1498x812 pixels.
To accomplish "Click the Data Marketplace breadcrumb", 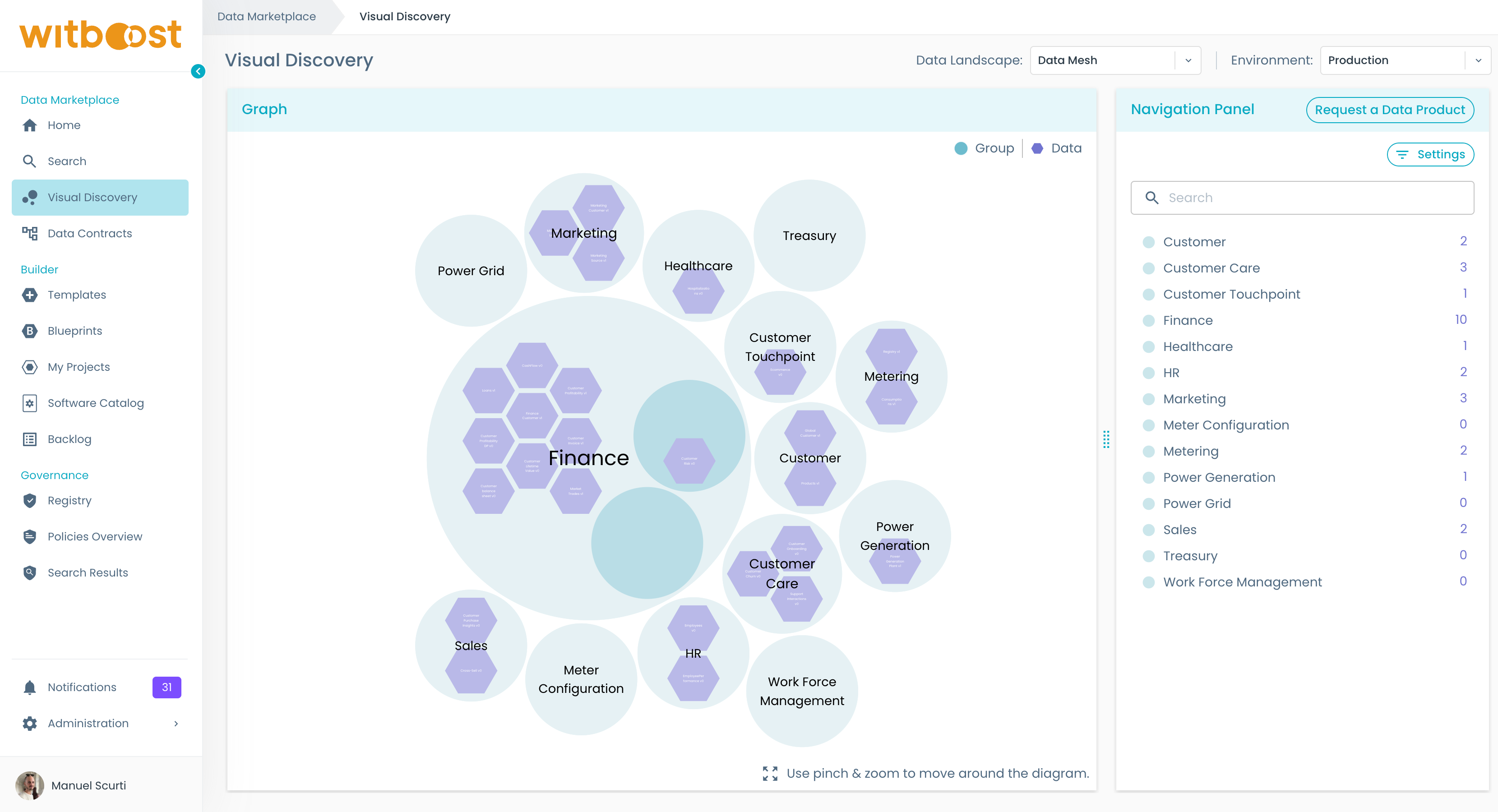I will (x=266, y=16).
